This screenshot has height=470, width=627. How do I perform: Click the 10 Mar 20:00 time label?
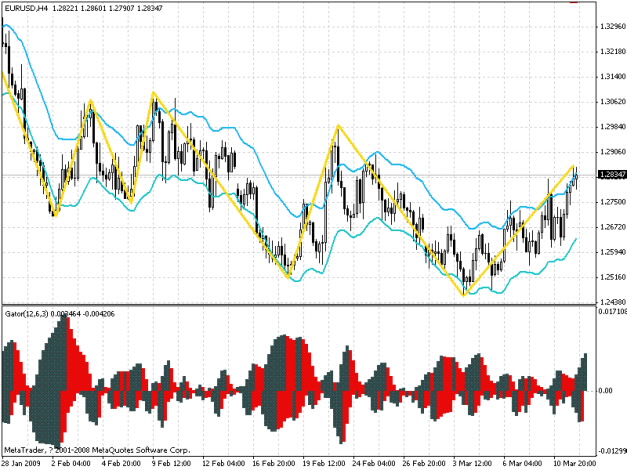click(575, 463)
